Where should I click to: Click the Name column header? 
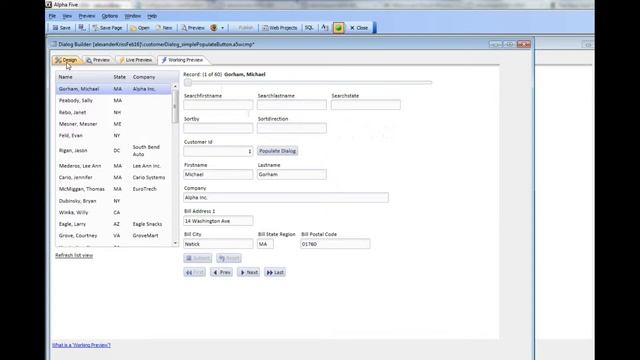tap(65, 77)
